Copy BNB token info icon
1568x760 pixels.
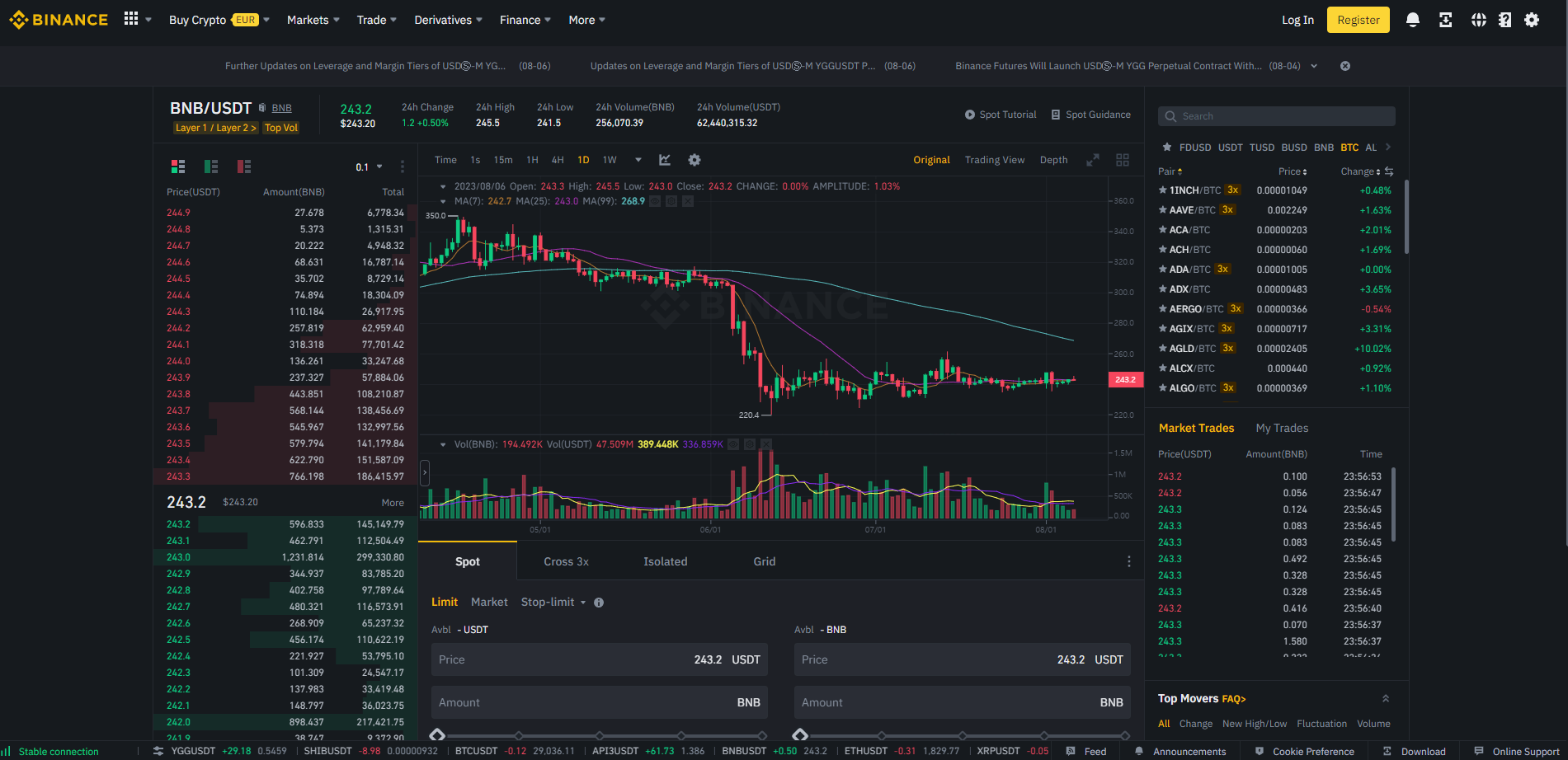tap(262, 108)
